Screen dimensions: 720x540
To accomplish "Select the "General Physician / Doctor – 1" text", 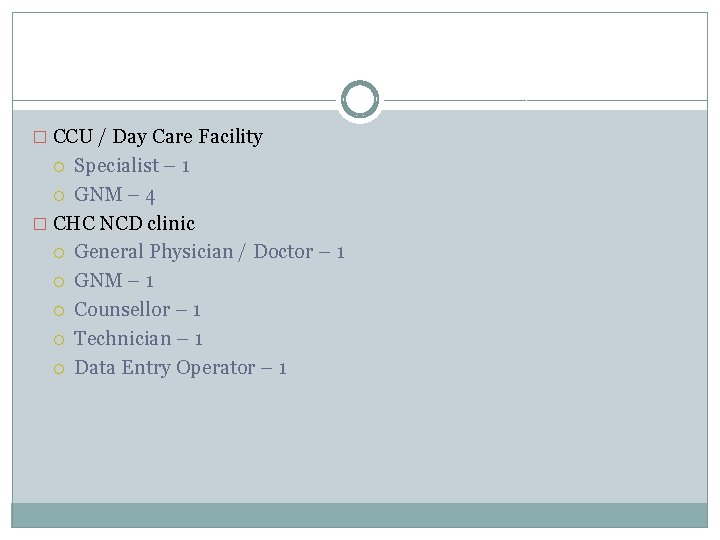I will (210, 252).
